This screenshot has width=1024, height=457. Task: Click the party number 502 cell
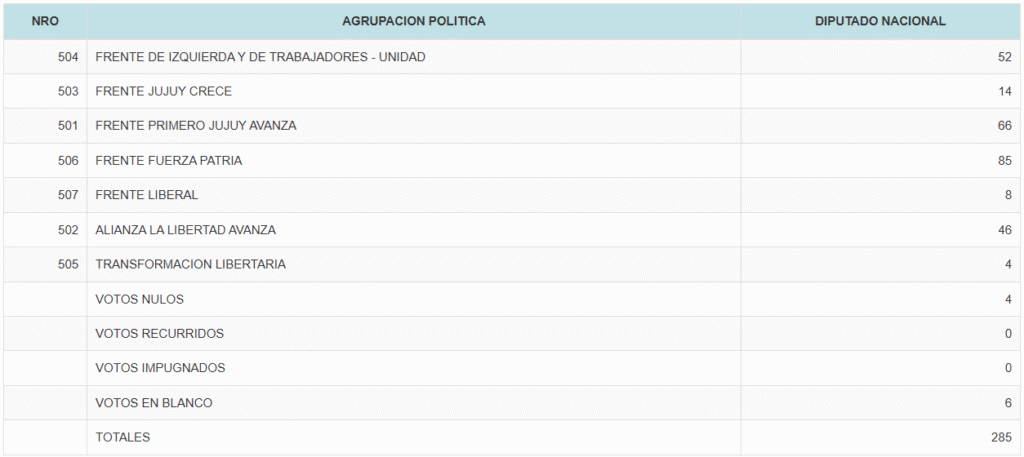click(68, 230)
